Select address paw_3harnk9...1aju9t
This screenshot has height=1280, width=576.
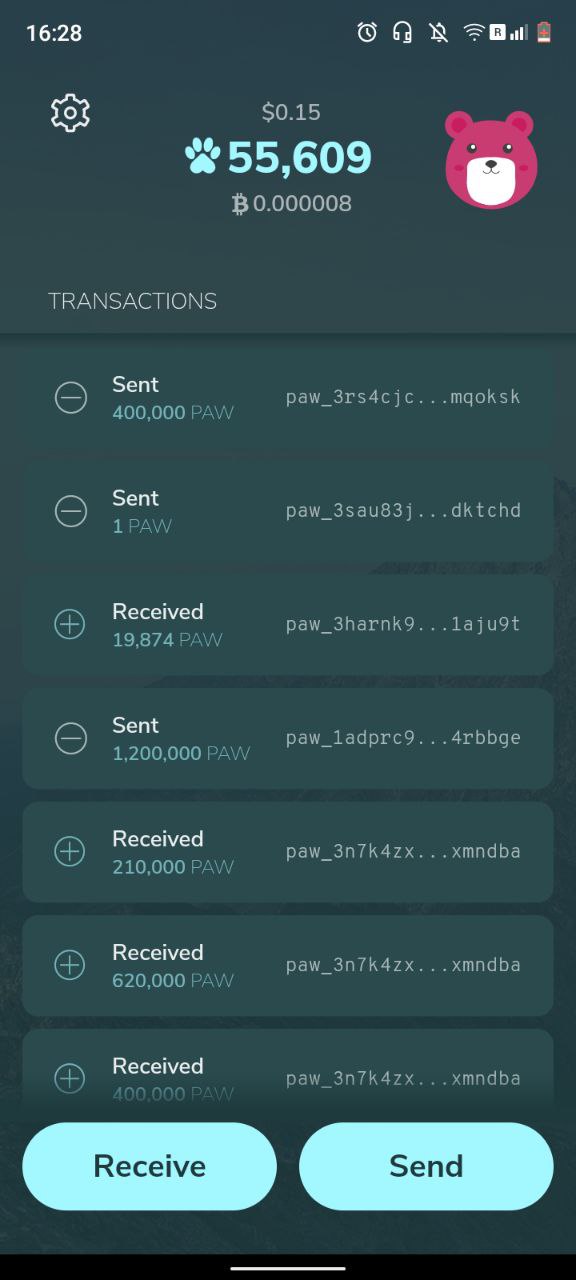point(403,624)
